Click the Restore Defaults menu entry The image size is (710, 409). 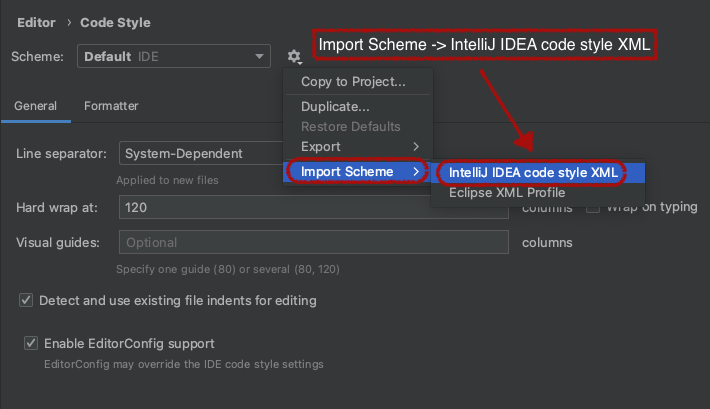[x=350, y=127]
